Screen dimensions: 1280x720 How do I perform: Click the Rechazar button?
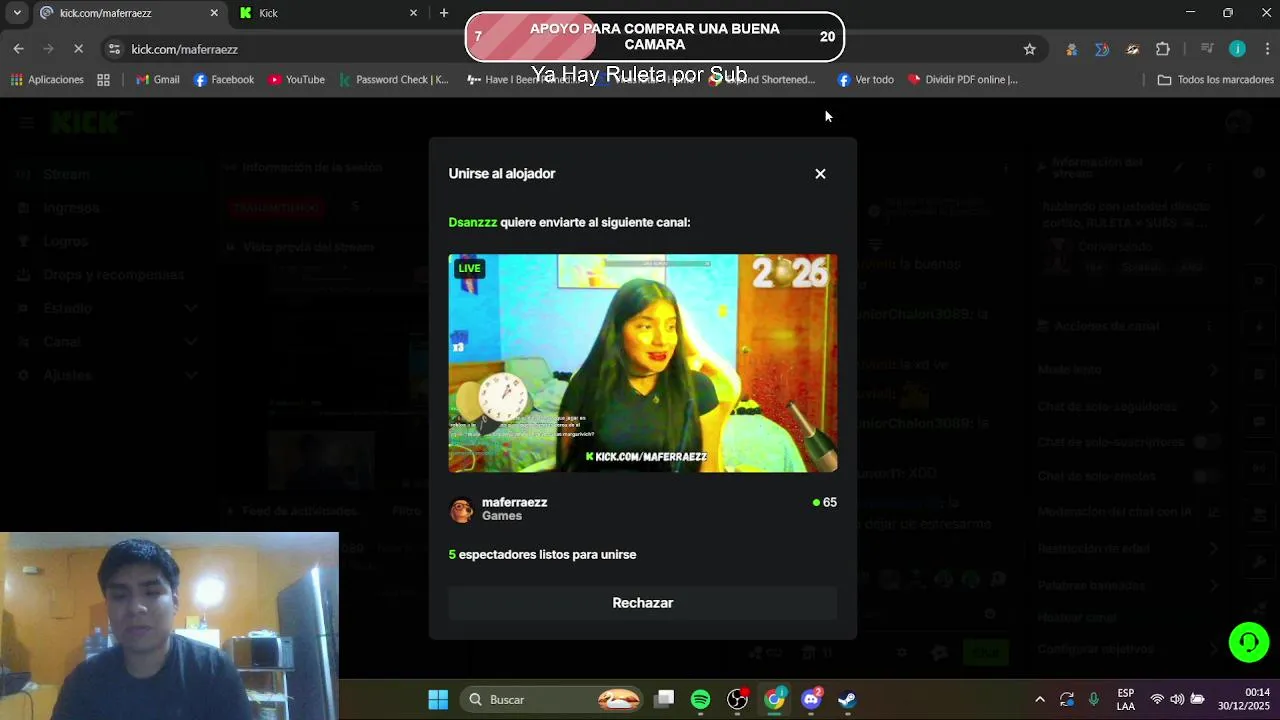tap(642, 603)
